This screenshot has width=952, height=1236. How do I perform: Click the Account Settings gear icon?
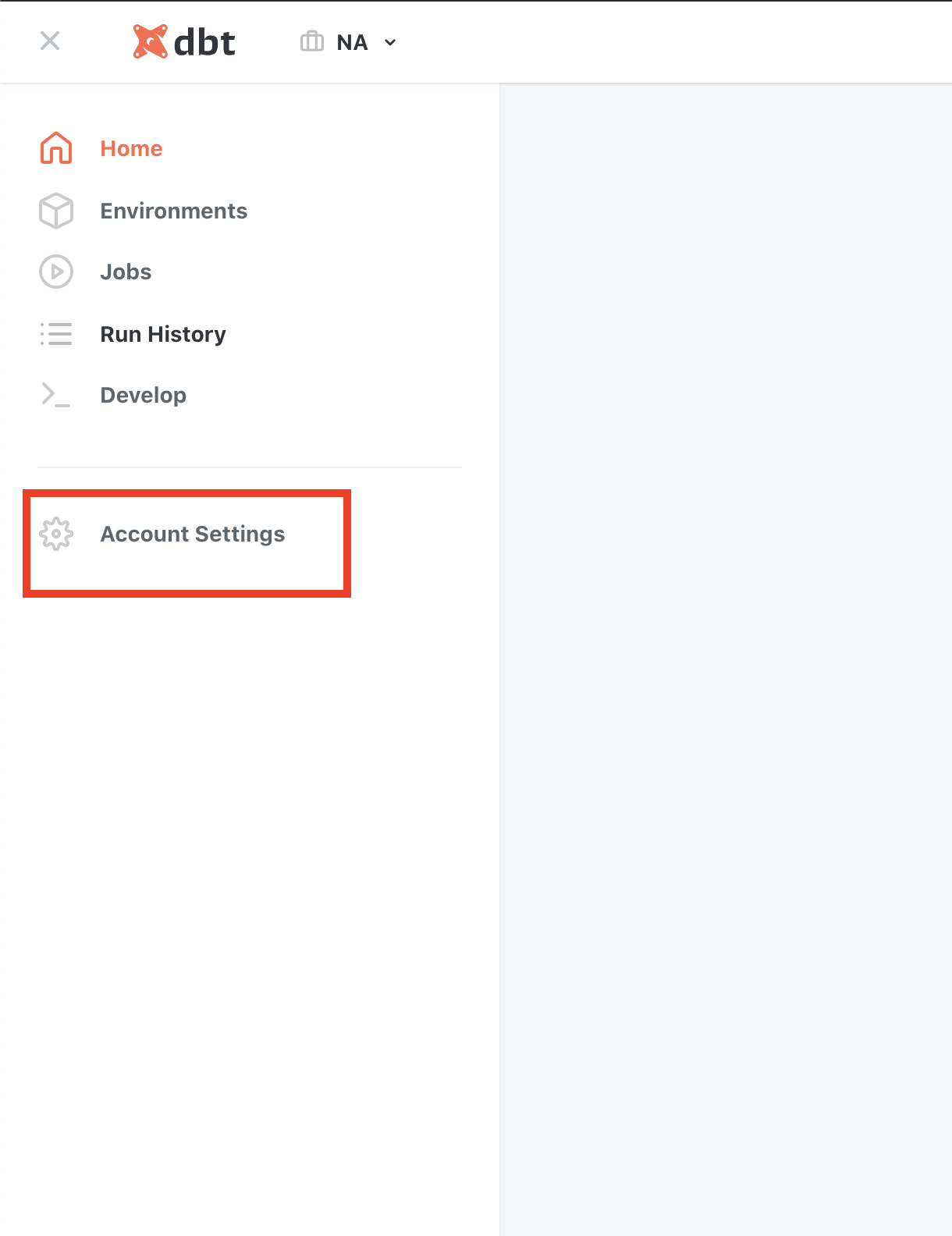pos(56,534)
